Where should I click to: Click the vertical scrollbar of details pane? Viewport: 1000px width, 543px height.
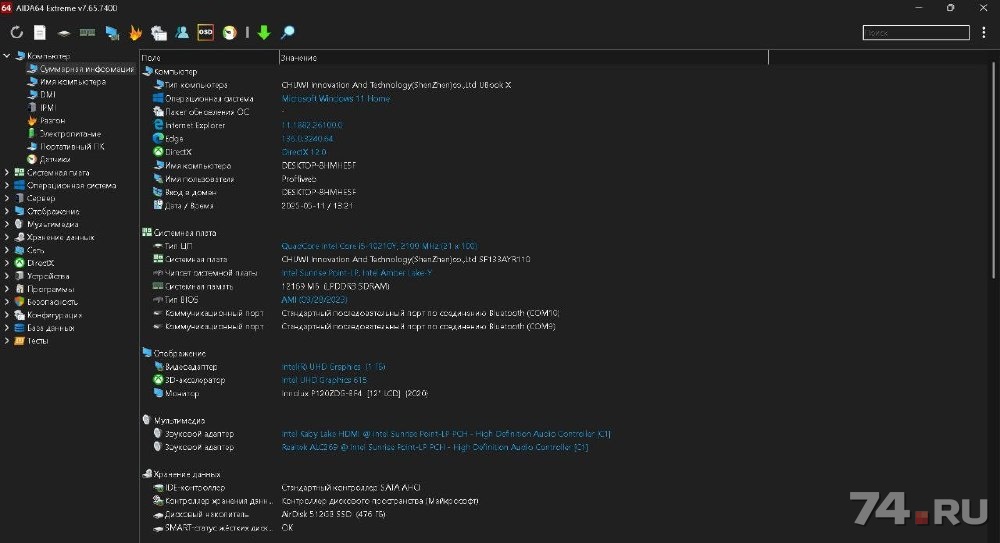pyautogui.click(x=994, y=169)
